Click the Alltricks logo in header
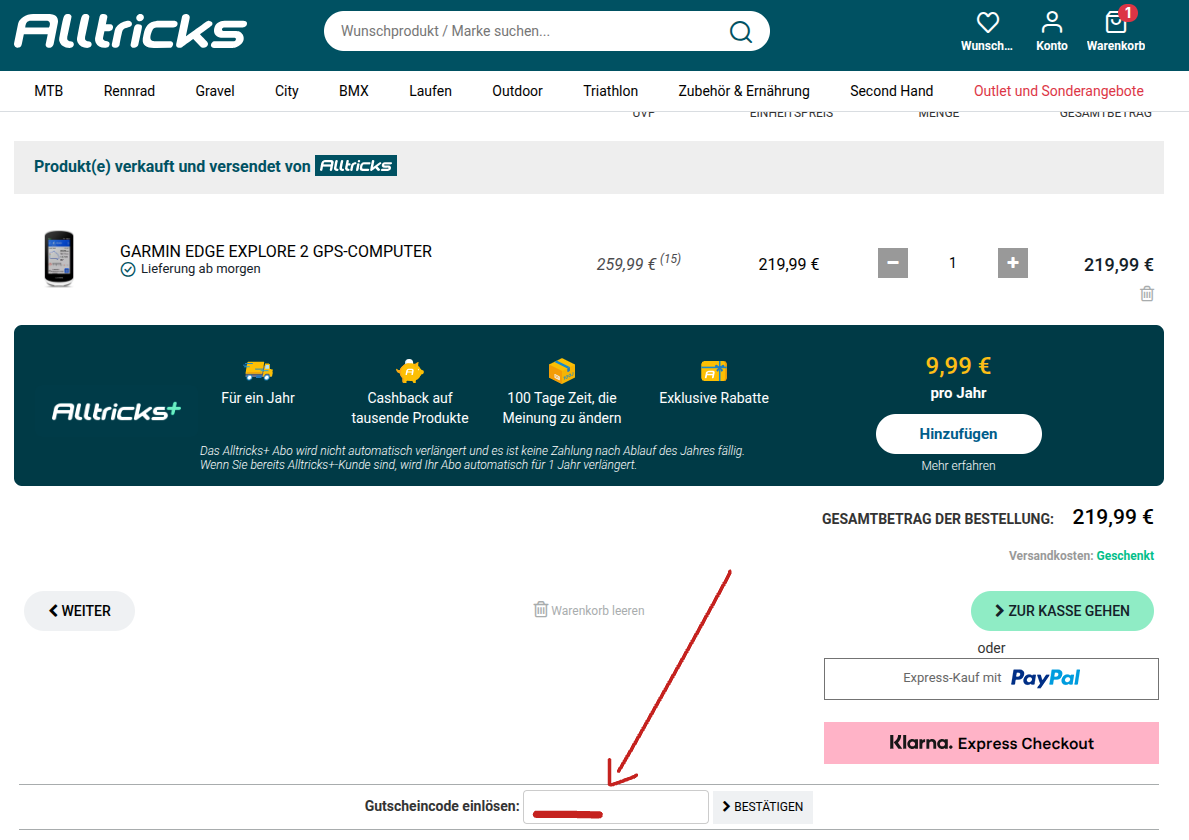 (x=130, y=31)
